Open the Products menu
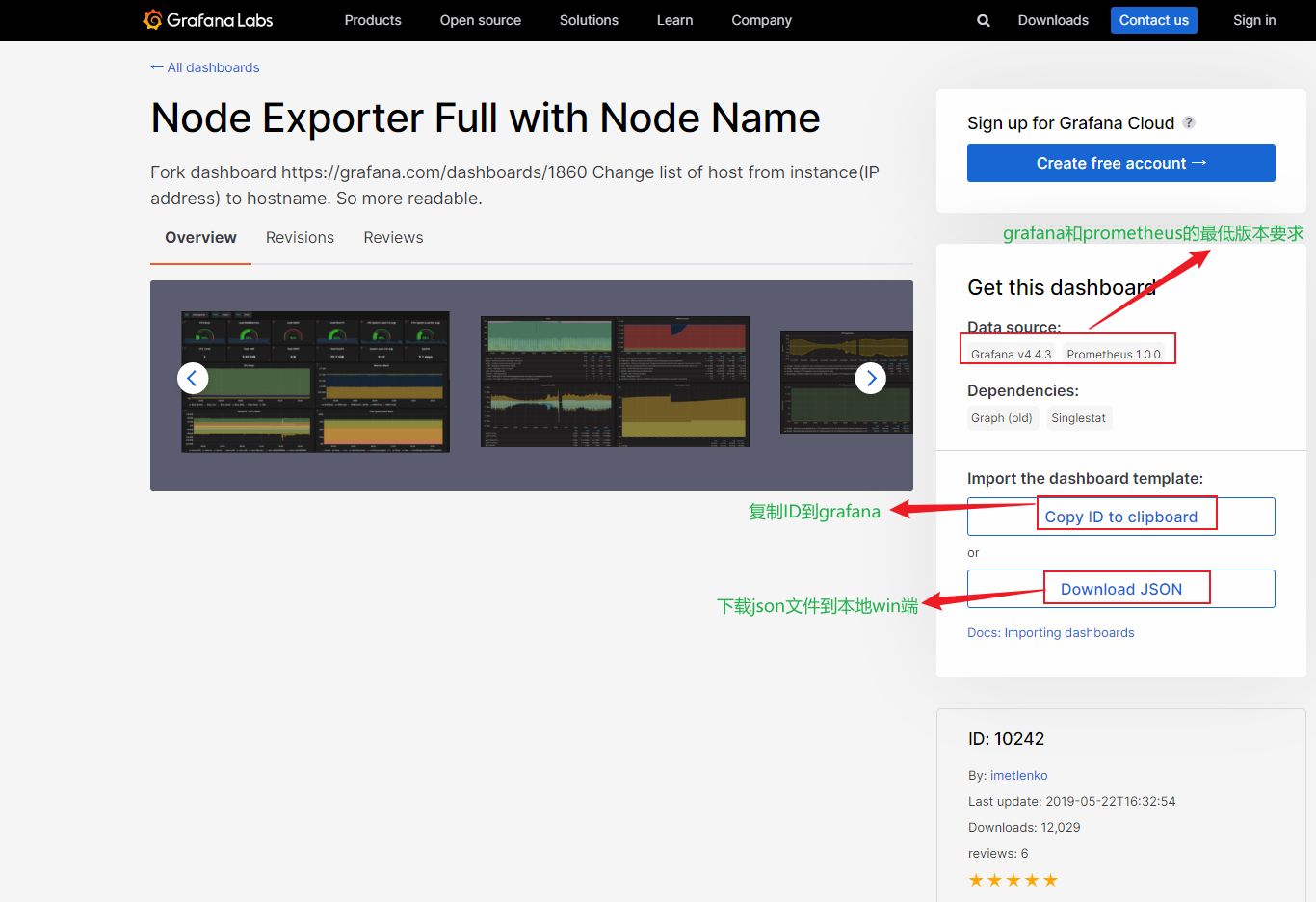Screen dimensions: 1316x902 pyautogui.click(x=373, y=20)
